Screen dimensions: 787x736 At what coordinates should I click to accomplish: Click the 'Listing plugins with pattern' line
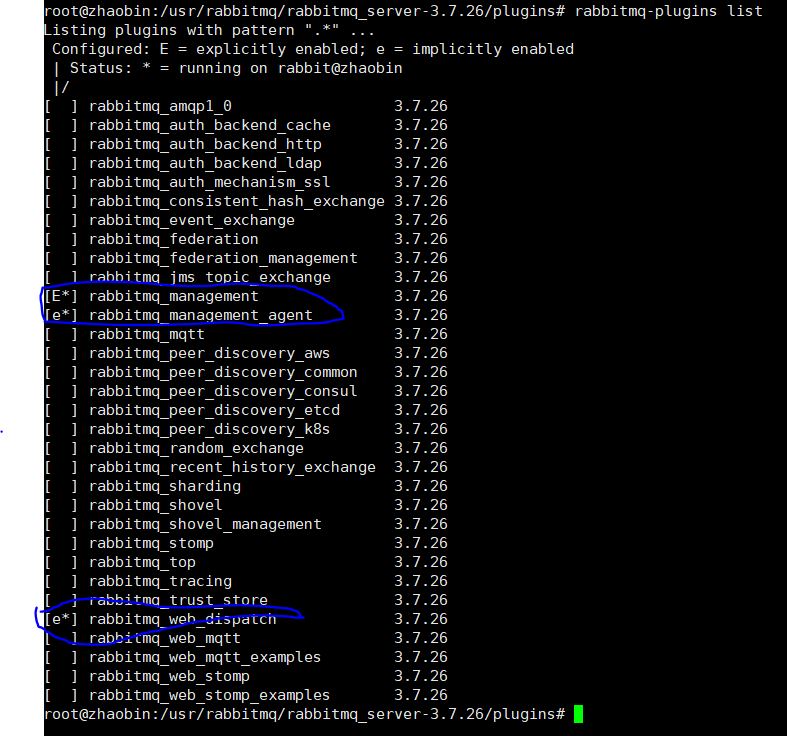tap(209, 31)
